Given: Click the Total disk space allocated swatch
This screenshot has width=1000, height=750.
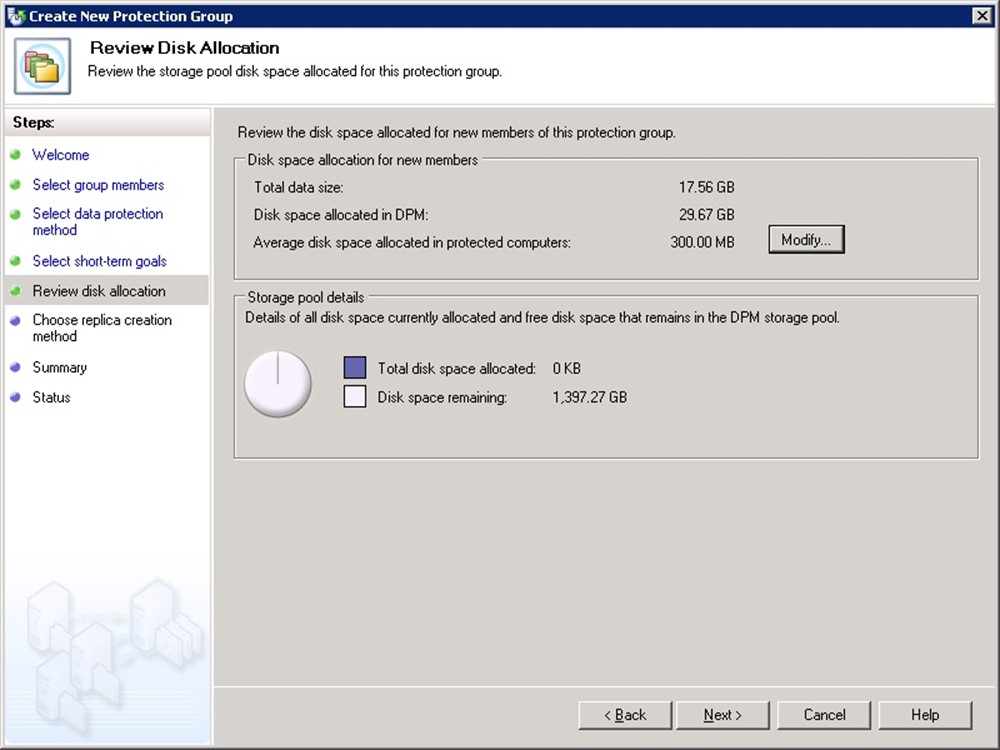Looking at the screenshot, I should [355, 368].
